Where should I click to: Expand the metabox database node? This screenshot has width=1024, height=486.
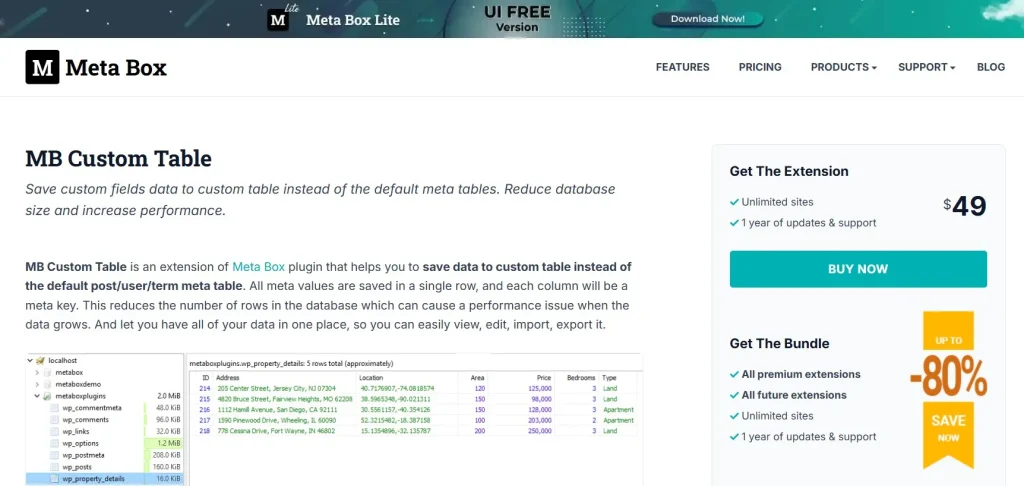(37, 372)
